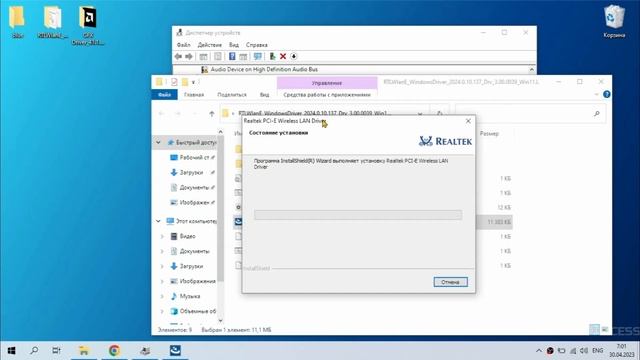Image resolution: width=640 pixels, height=360 pixels.
Task: Switch to Вид ribbon tab in Explorer
Action: coord(264,95)
